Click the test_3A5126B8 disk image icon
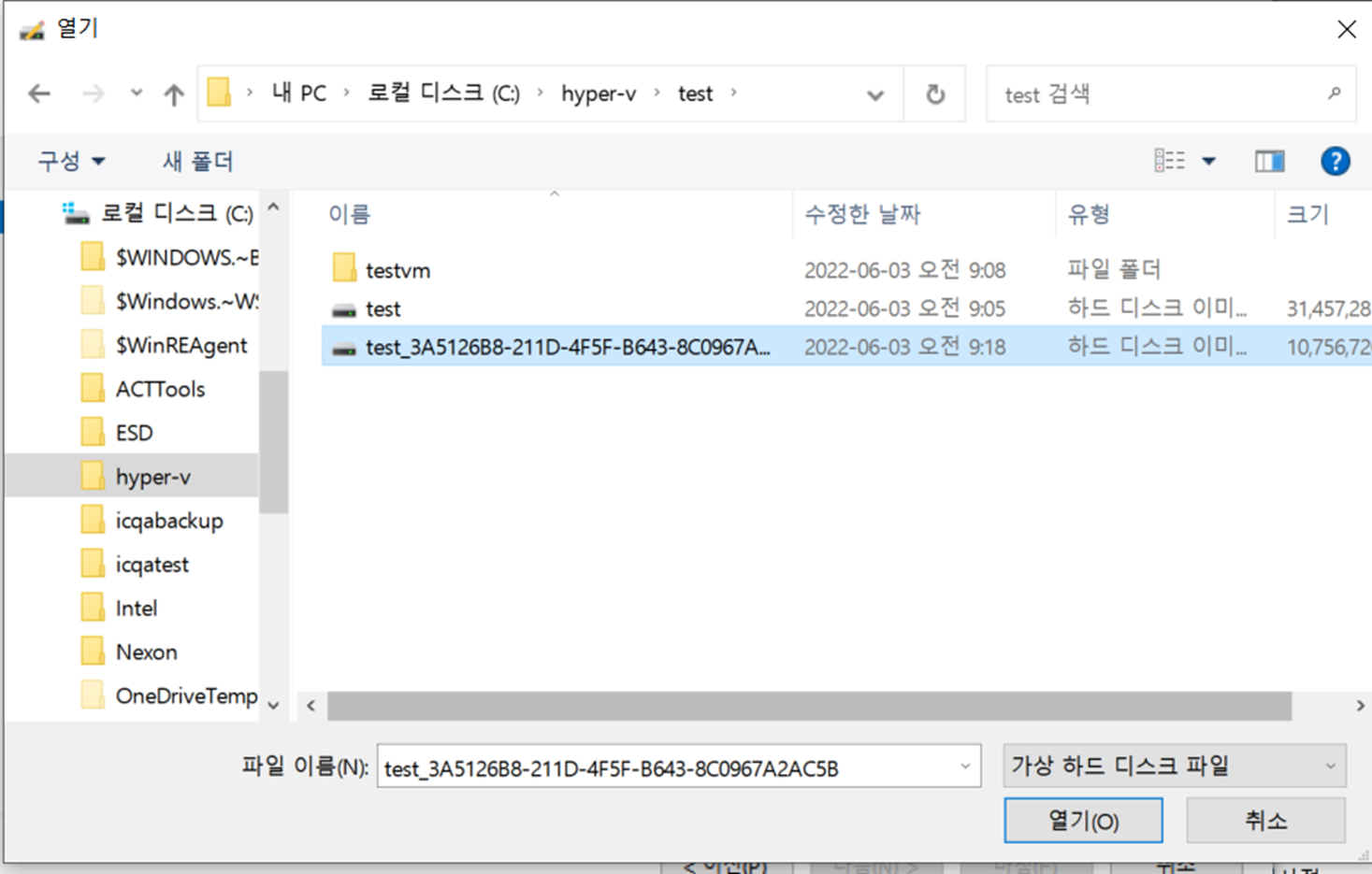 tap(344, 349)
